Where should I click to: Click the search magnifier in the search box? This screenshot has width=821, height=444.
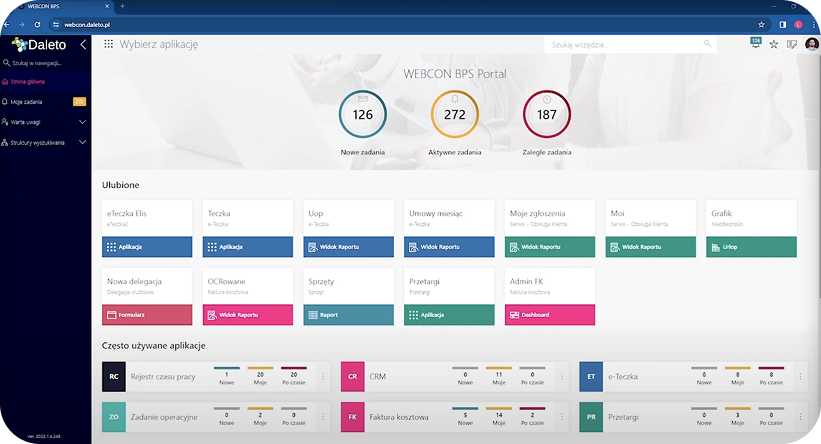coord(707,44)
